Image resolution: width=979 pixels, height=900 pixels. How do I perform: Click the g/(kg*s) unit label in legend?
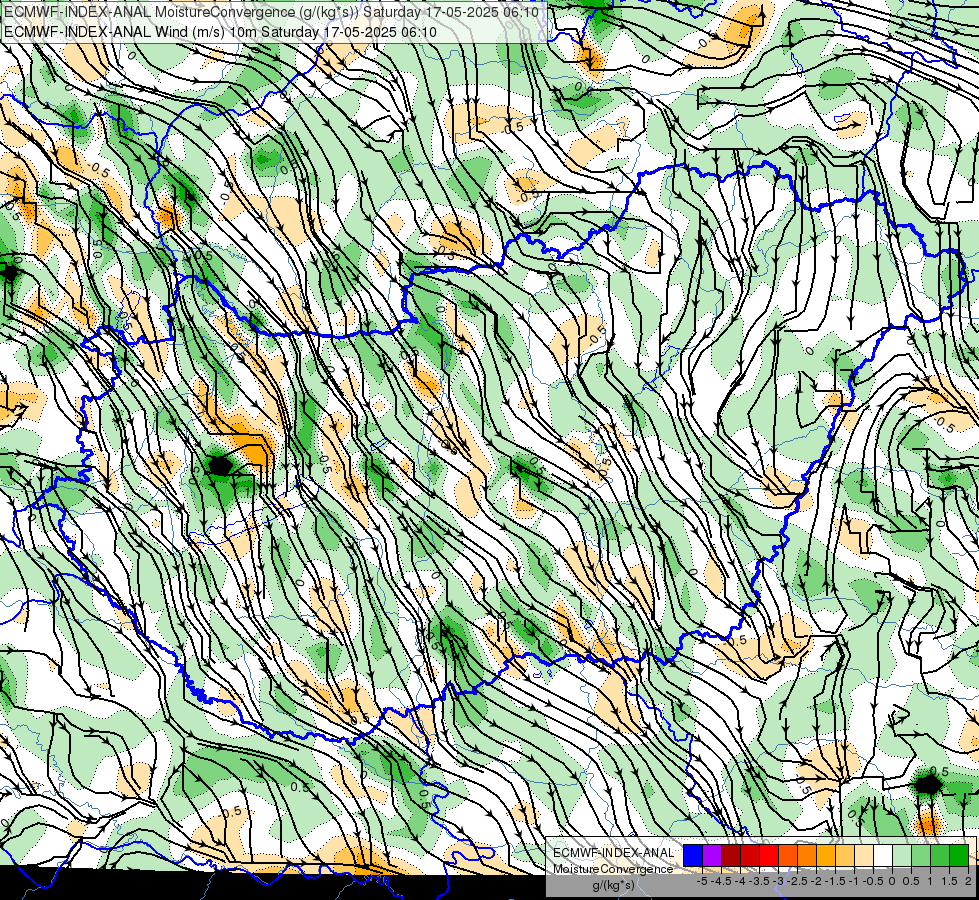[x=614, y=886]
